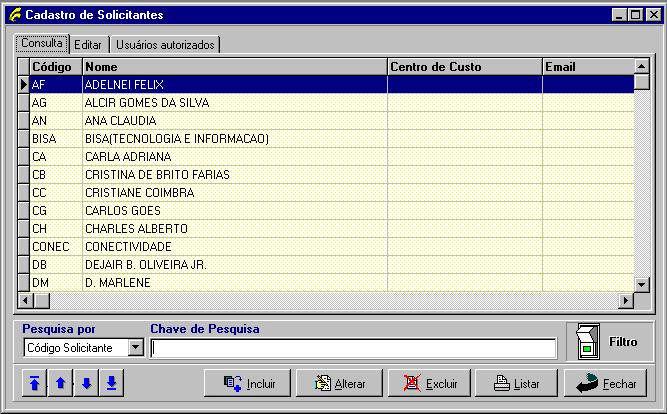The width and height of the screenshot is (667, 414).
Task: Click the application icon in title bar
Action: [x=15, y=15]
